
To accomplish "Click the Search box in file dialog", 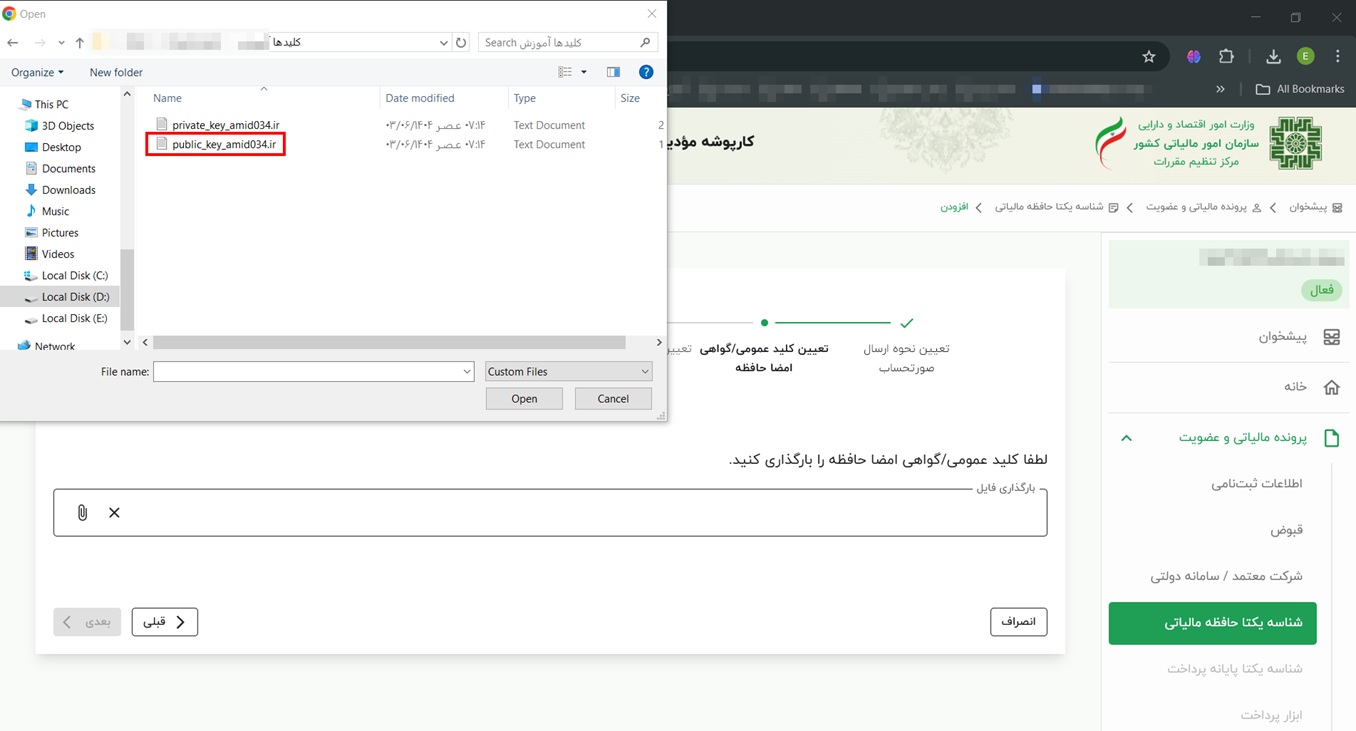I will pyautogui.click(x=560, y=43).
